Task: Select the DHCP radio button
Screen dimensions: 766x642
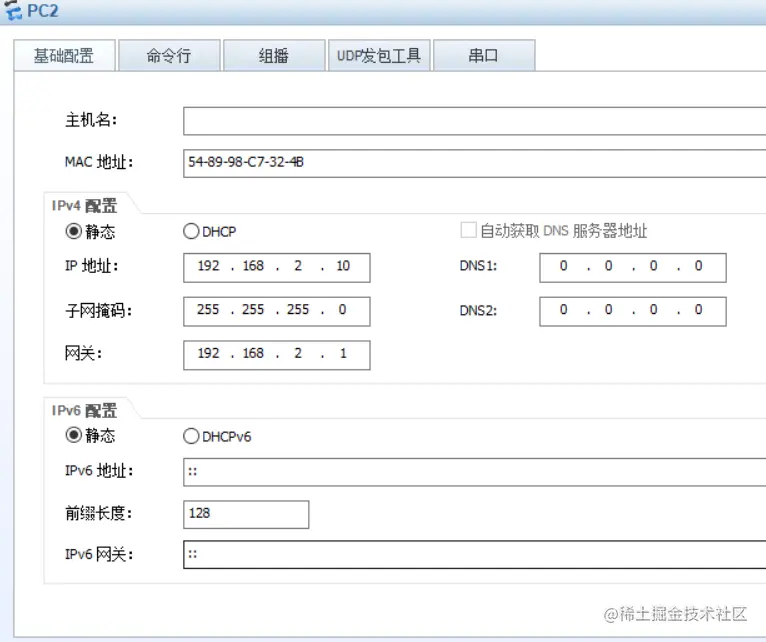Action: (191, 231)
